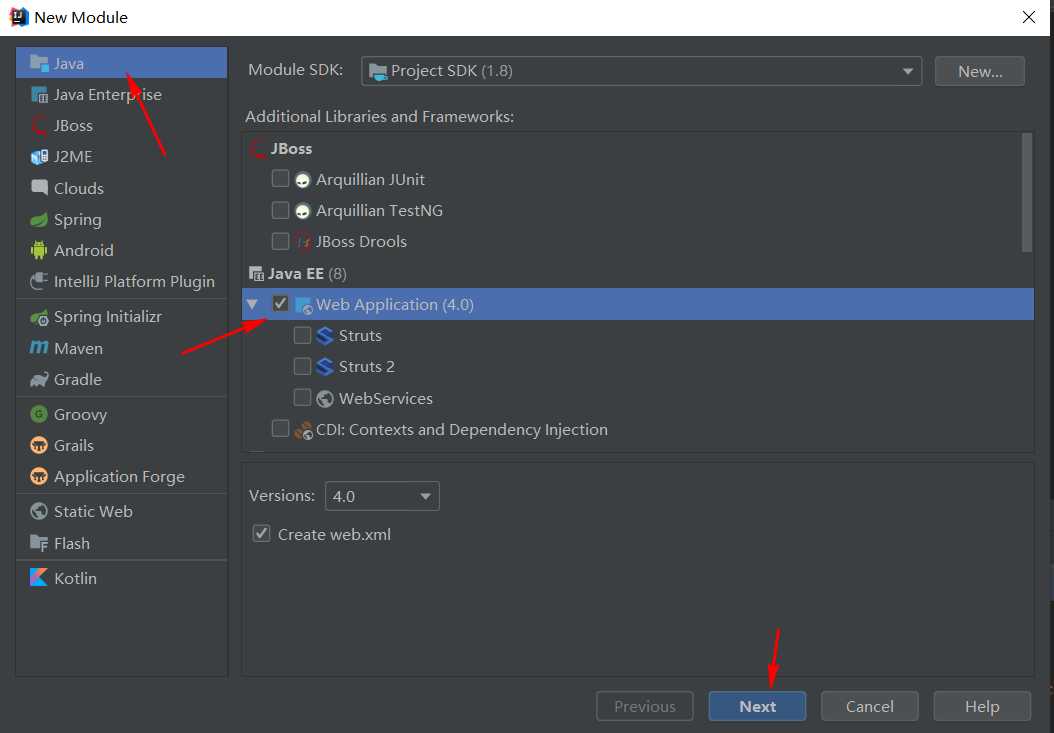Viewport: 1054px width, 733px height.
Task: Select the Groovy module type
Action: click(x=122, y=414)
